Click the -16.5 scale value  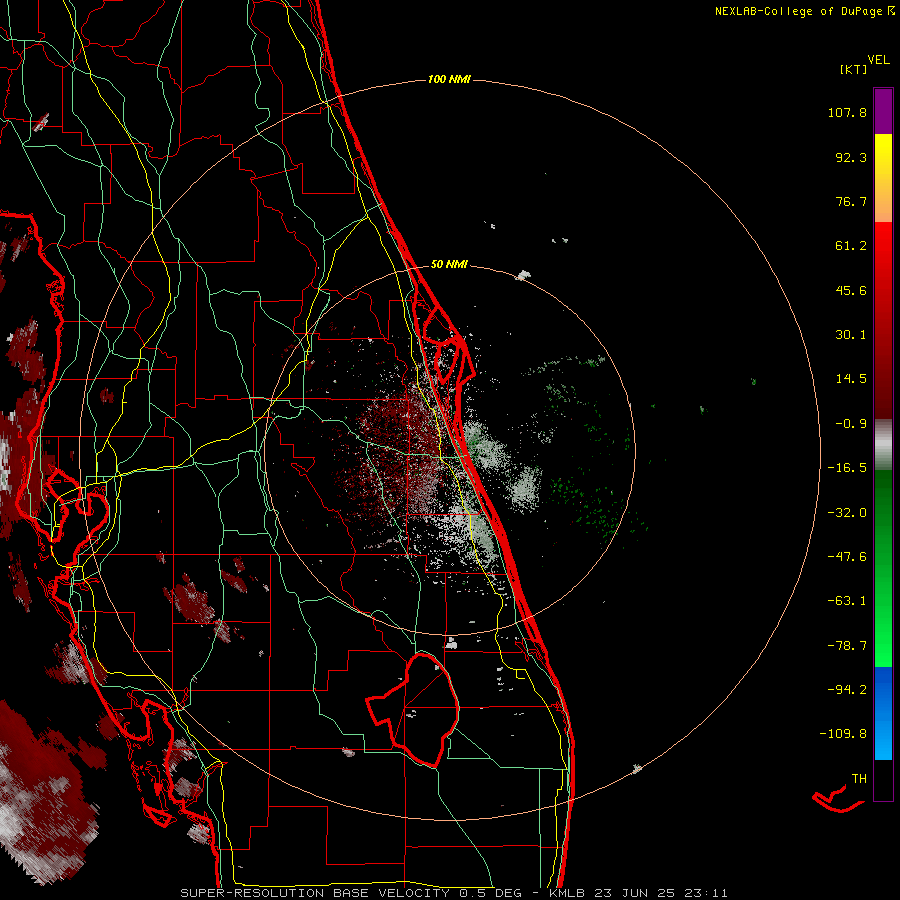click(847, 468)
